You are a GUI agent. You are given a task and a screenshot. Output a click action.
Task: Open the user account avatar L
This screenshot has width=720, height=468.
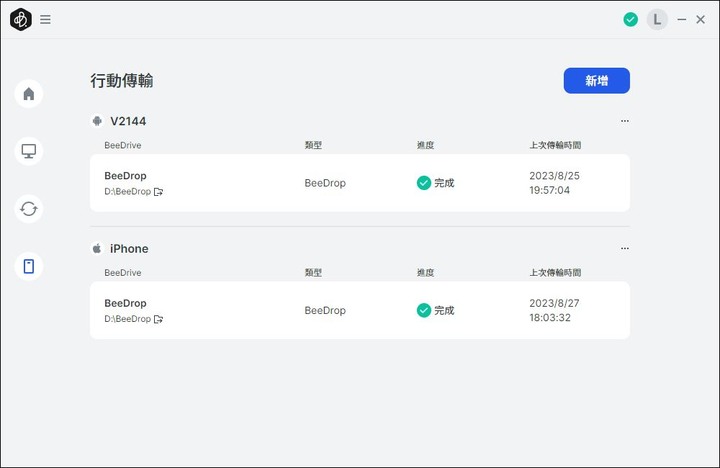tap(657, 20)
